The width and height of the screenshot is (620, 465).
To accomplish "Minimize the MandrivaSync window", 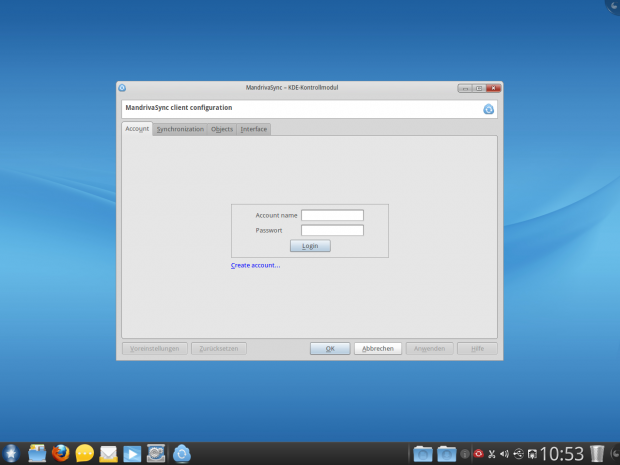I will (465, 88).
